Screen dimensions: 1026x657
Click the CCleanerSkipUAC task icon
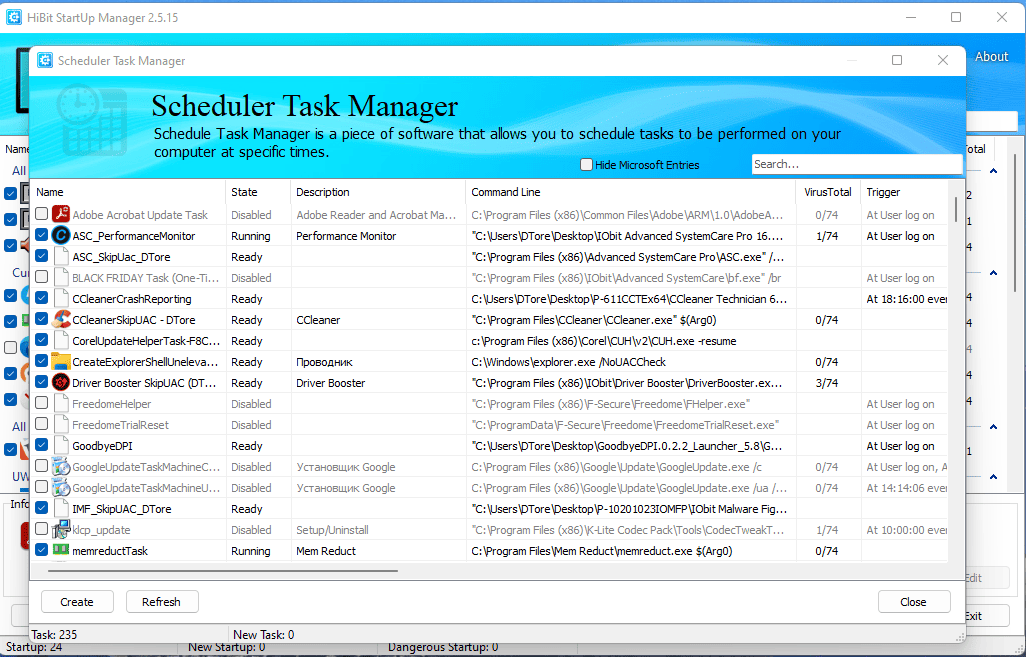point(61,319)
